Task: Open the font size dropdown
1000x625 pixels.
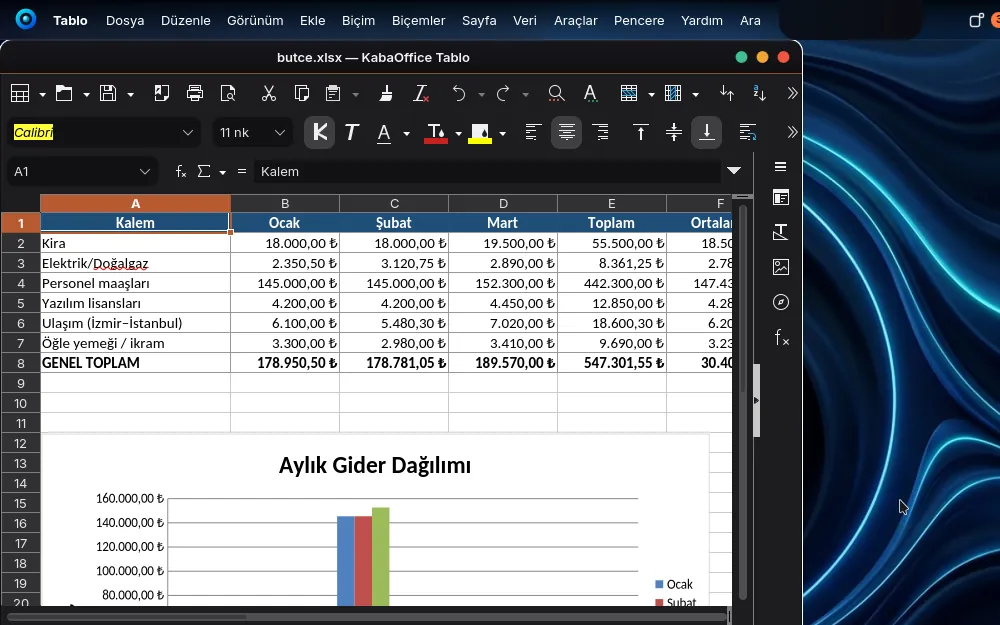Action: [x=279, y=133]
